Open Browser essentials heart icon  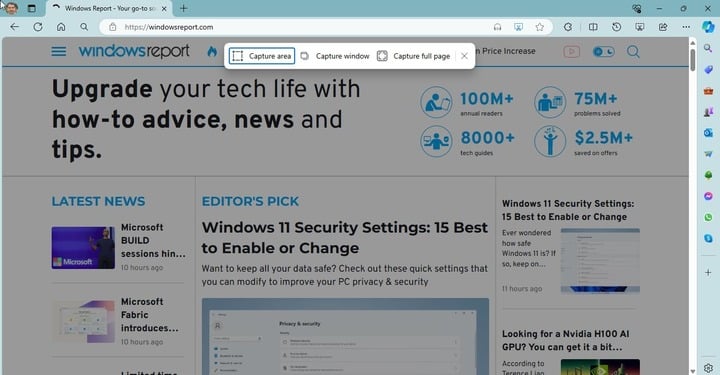pos(636,8)
